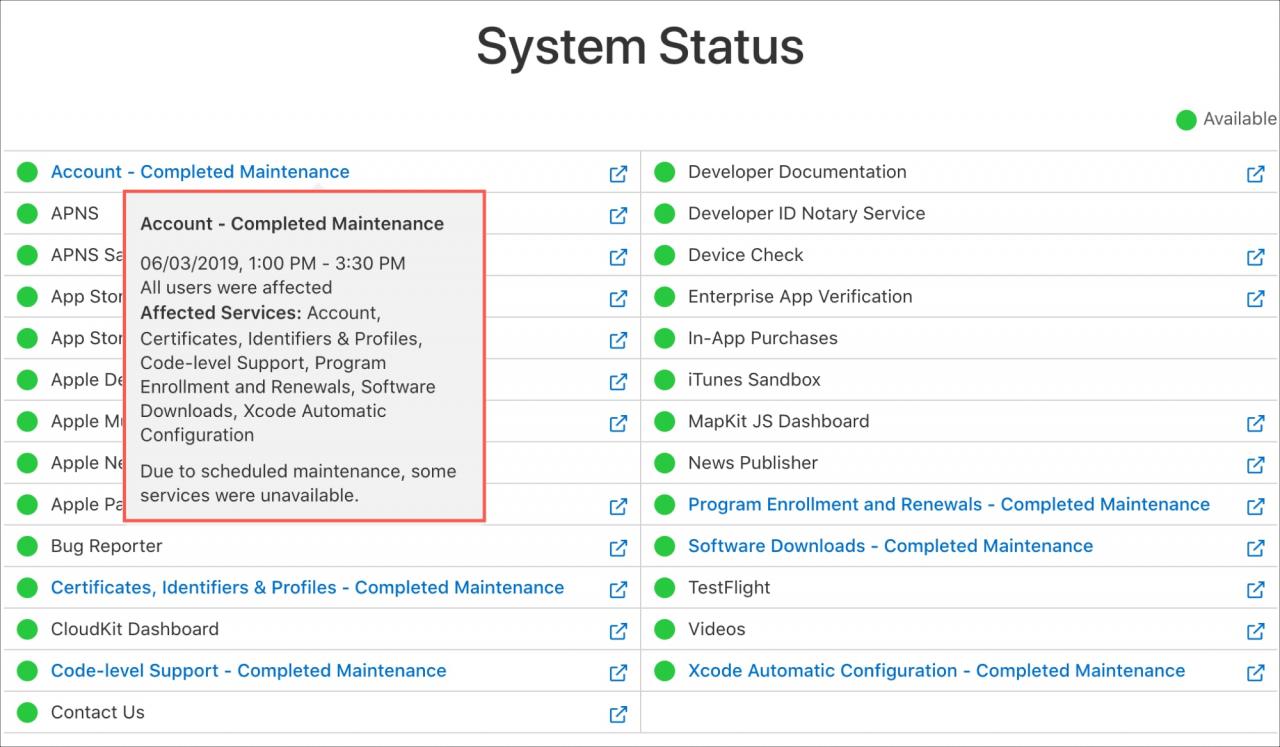Click external link icon next to Contact Us
The height and width of the screenshot is (747, 1280).
(x=618, y=714)
